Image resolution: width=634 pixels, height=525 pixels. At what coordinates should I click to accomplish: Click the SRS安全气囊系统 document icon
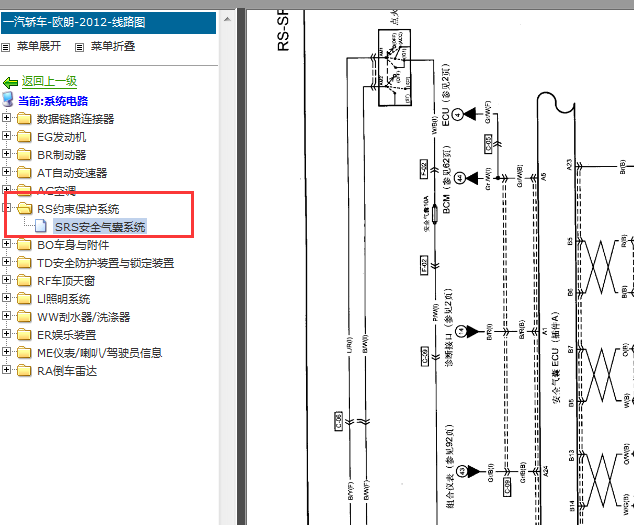tap(41, 226)
